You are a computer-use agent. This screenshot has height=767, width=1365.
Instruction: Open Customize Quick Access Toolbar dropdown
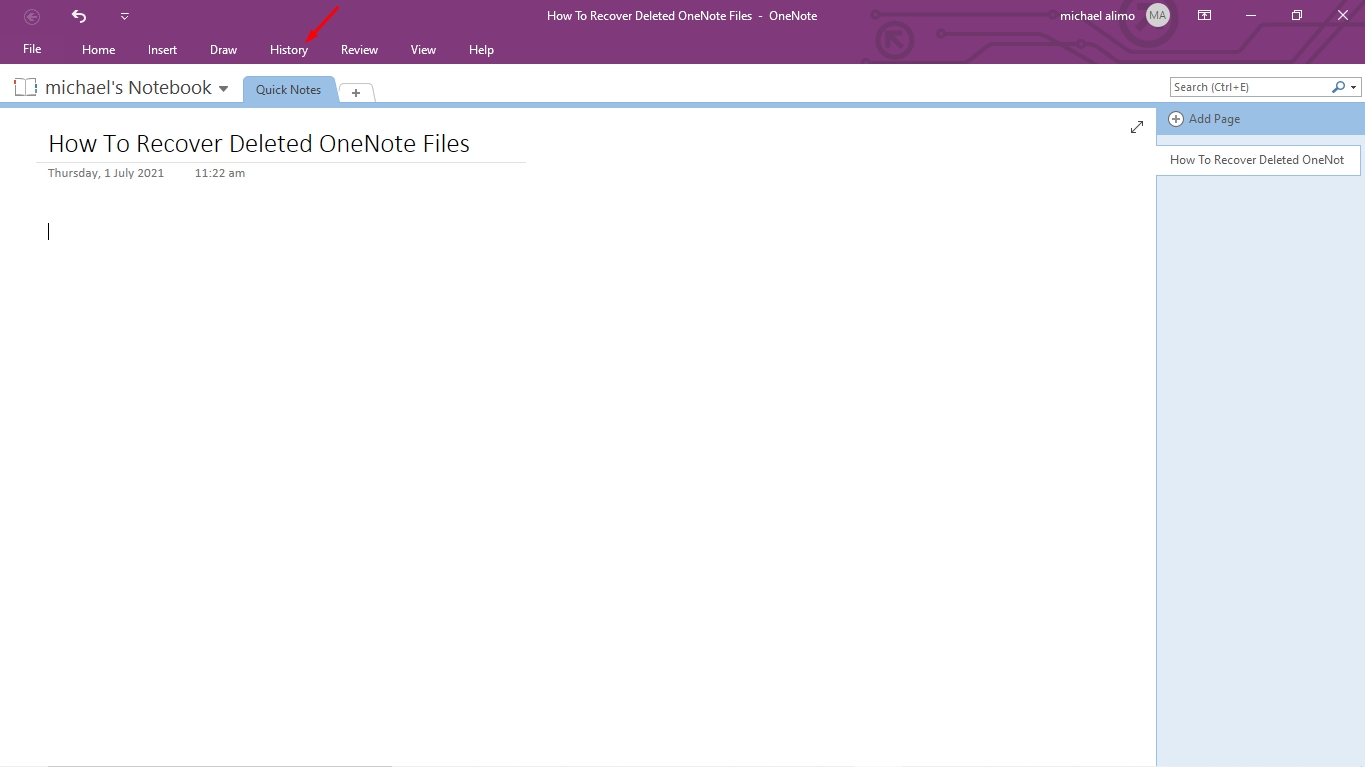click(124, 16)
